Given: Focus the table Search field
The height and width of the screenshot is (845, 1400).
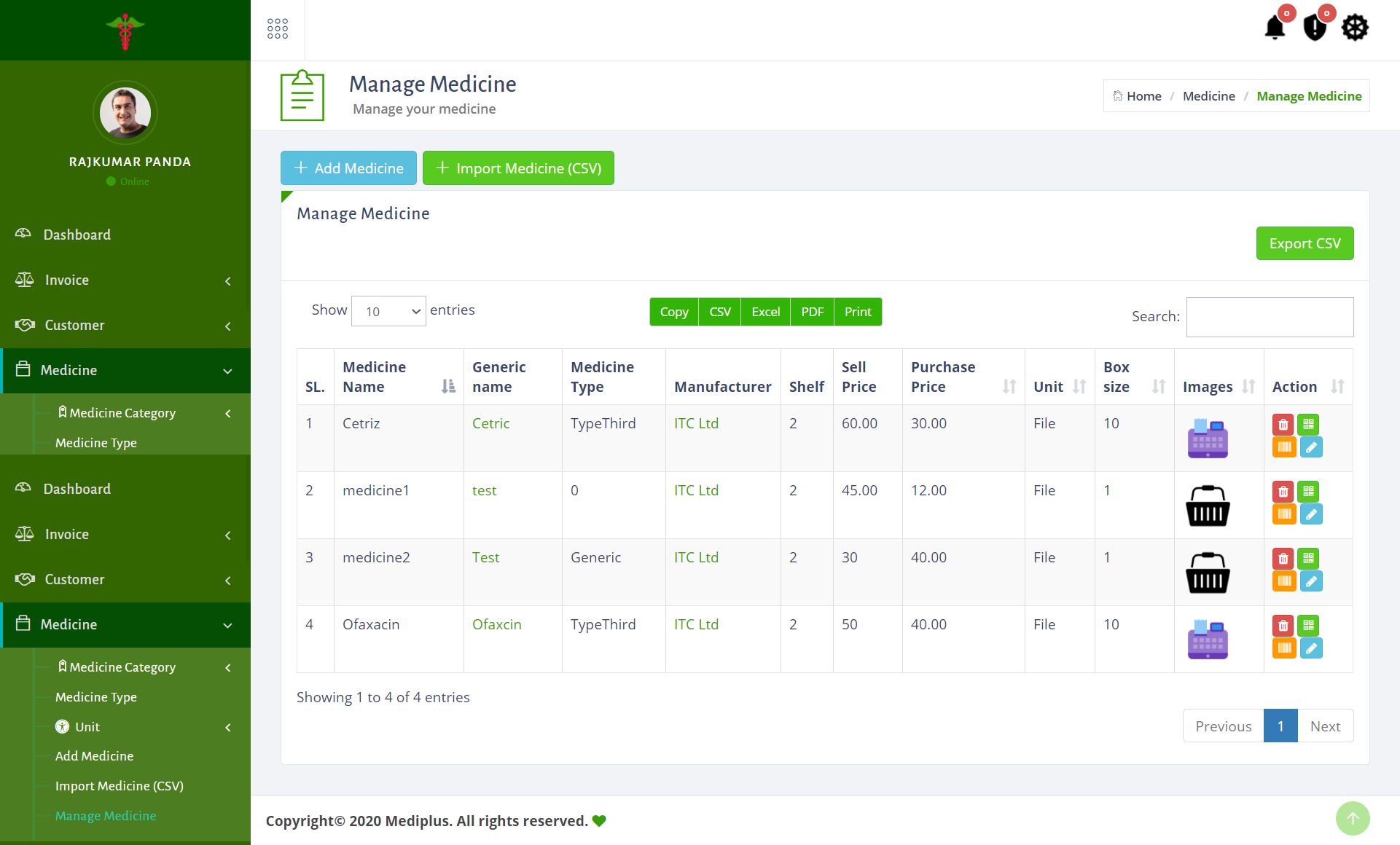Looking at the screenshot, I should click(x=1270, y=317).
